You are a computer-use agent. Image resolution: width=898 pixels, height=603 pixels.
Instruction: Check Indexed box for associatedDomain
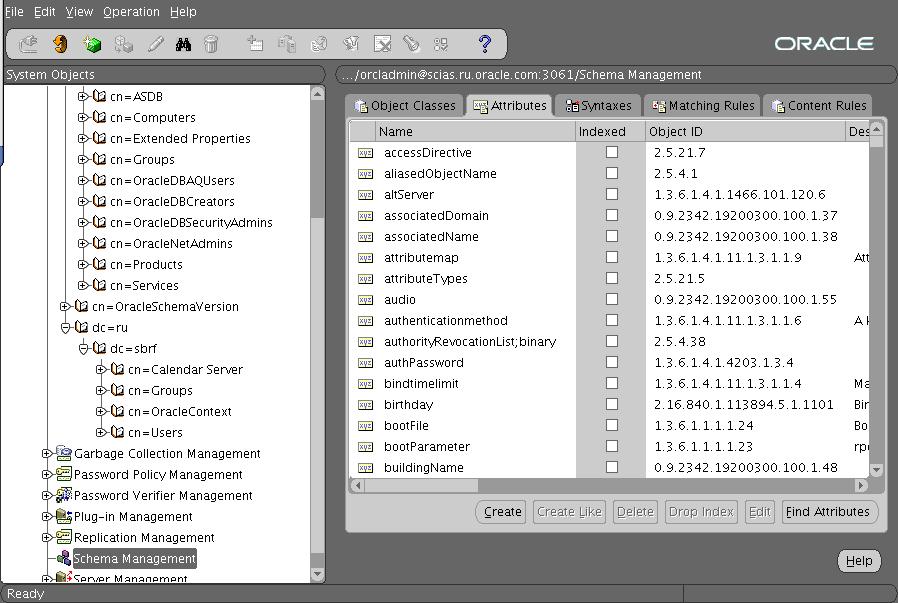612,215
